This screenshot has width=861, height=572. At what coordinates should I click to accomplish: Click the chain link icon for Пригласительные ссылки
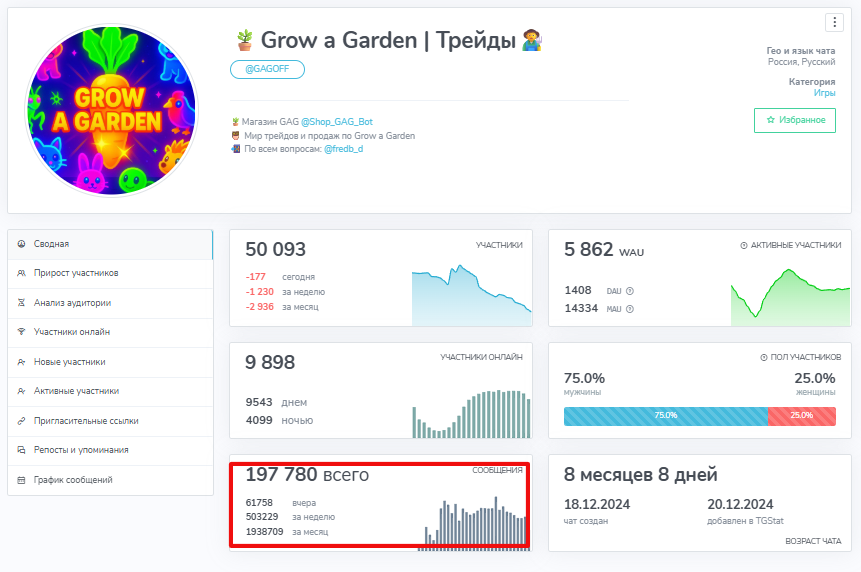[x=22, y=421]
